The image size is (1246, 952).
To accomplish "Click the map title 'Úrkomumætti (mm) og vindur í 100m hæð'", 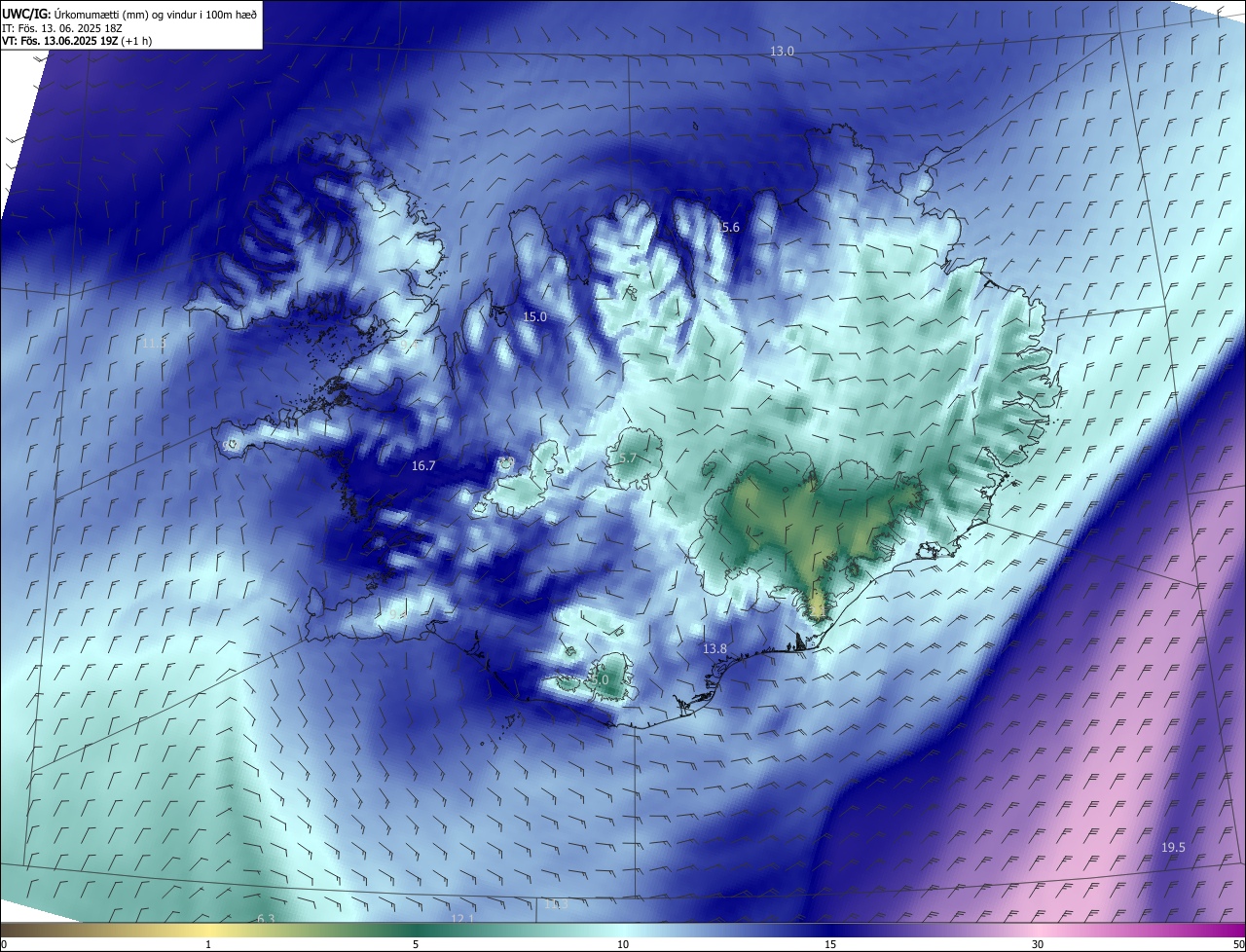I will tap(156, 14).
